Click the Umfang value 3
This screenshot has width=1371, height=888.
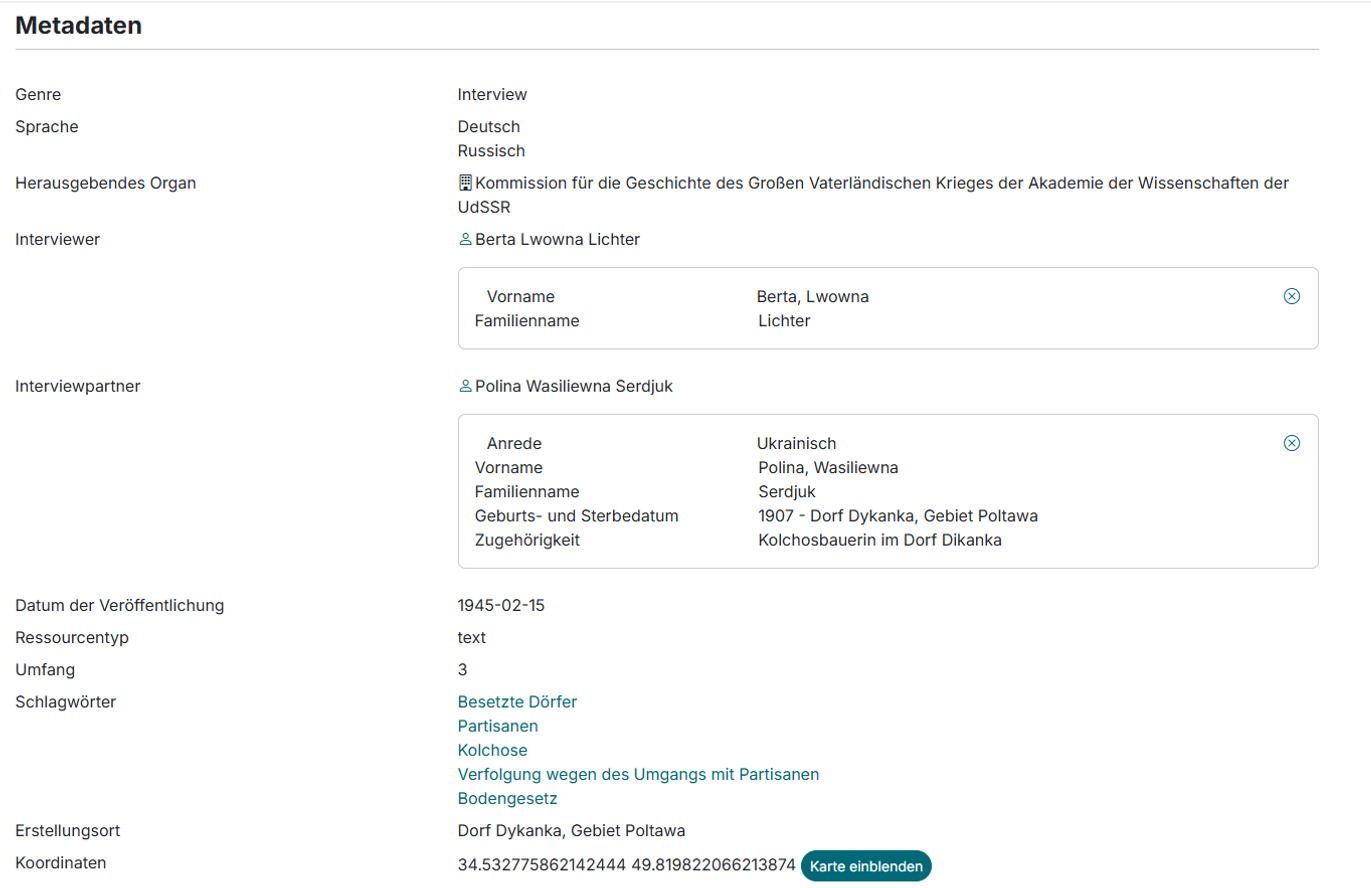462,669
